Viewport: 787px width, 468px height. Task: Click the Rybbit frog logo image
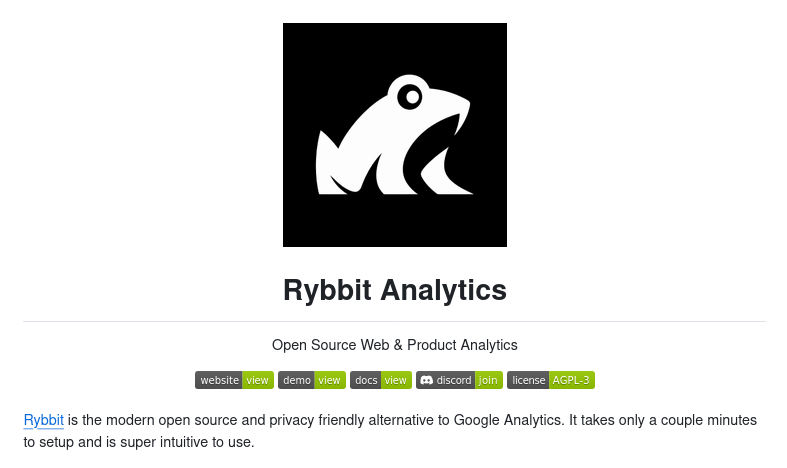click(394, 135)
